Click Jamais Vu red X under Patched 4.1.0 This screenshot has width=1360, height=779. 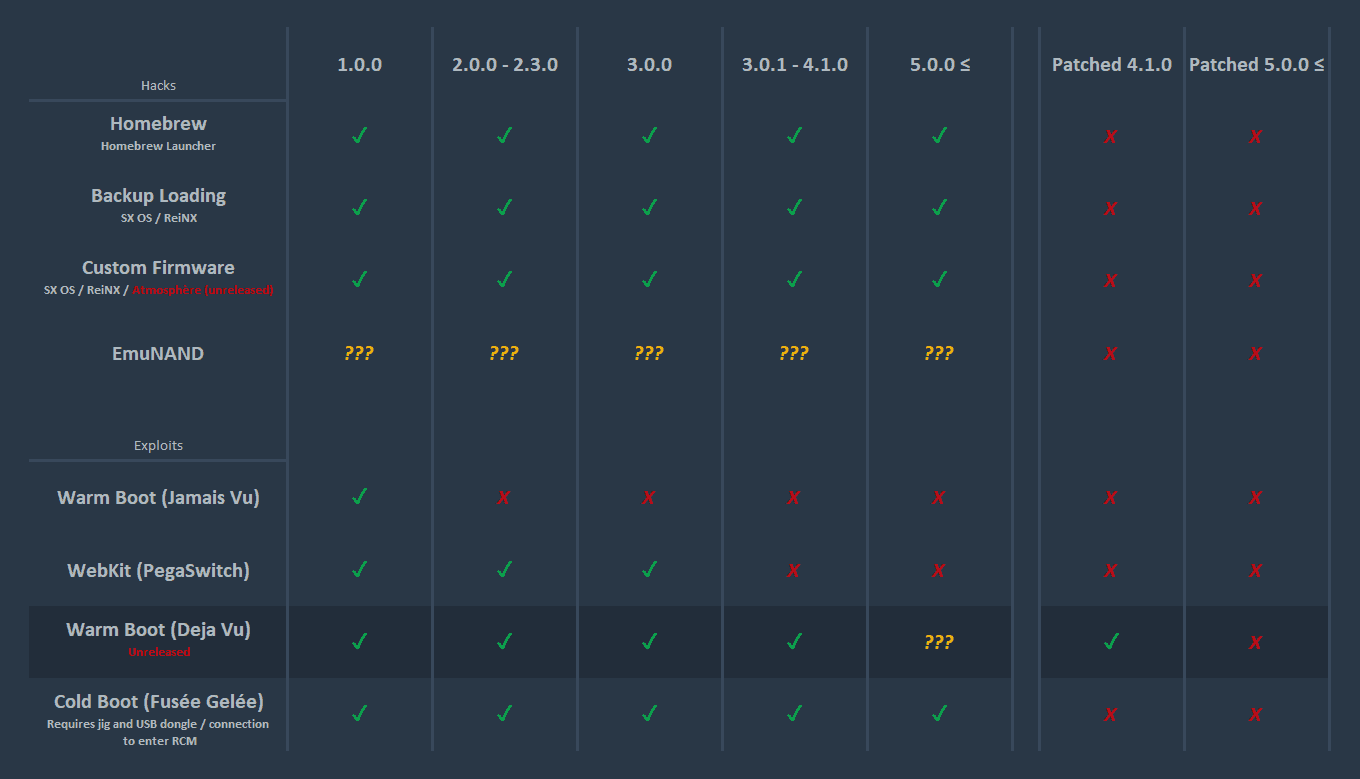[1111, 498]
